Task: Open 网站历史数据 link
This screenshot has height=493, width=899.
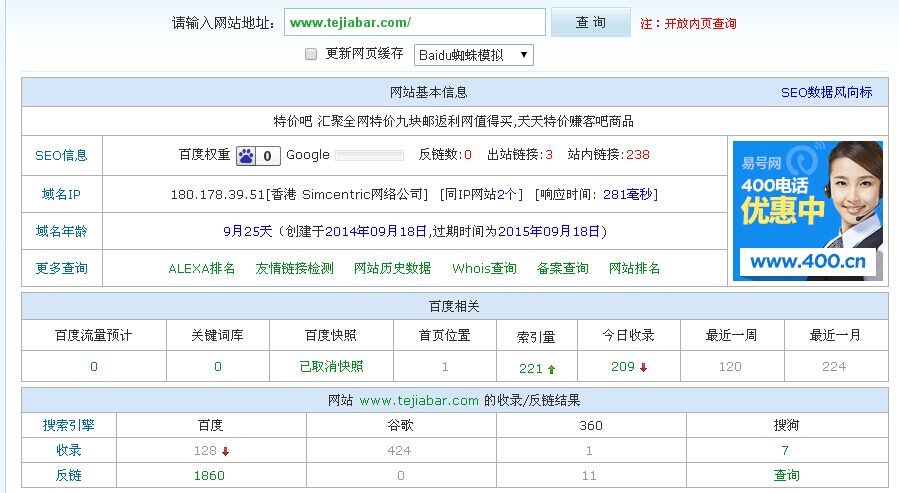Action: (x=392, y=268)
